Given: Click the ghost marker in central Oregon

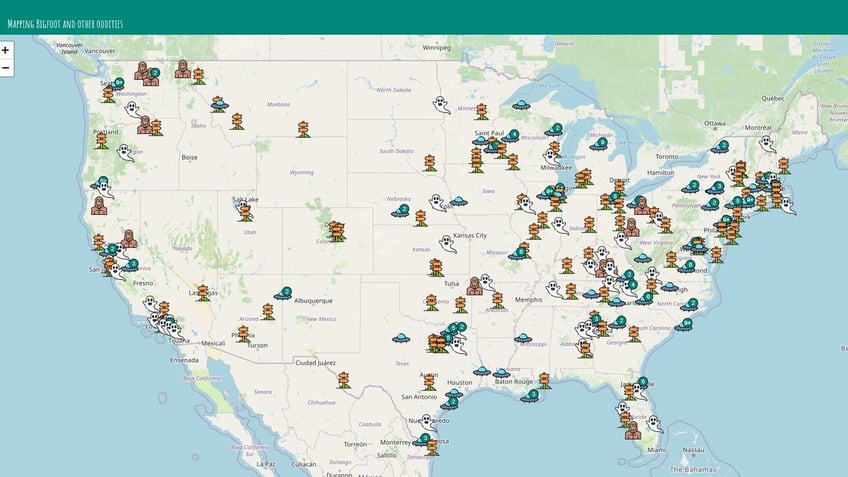Looking at the screenshot, I should (125, 152).
